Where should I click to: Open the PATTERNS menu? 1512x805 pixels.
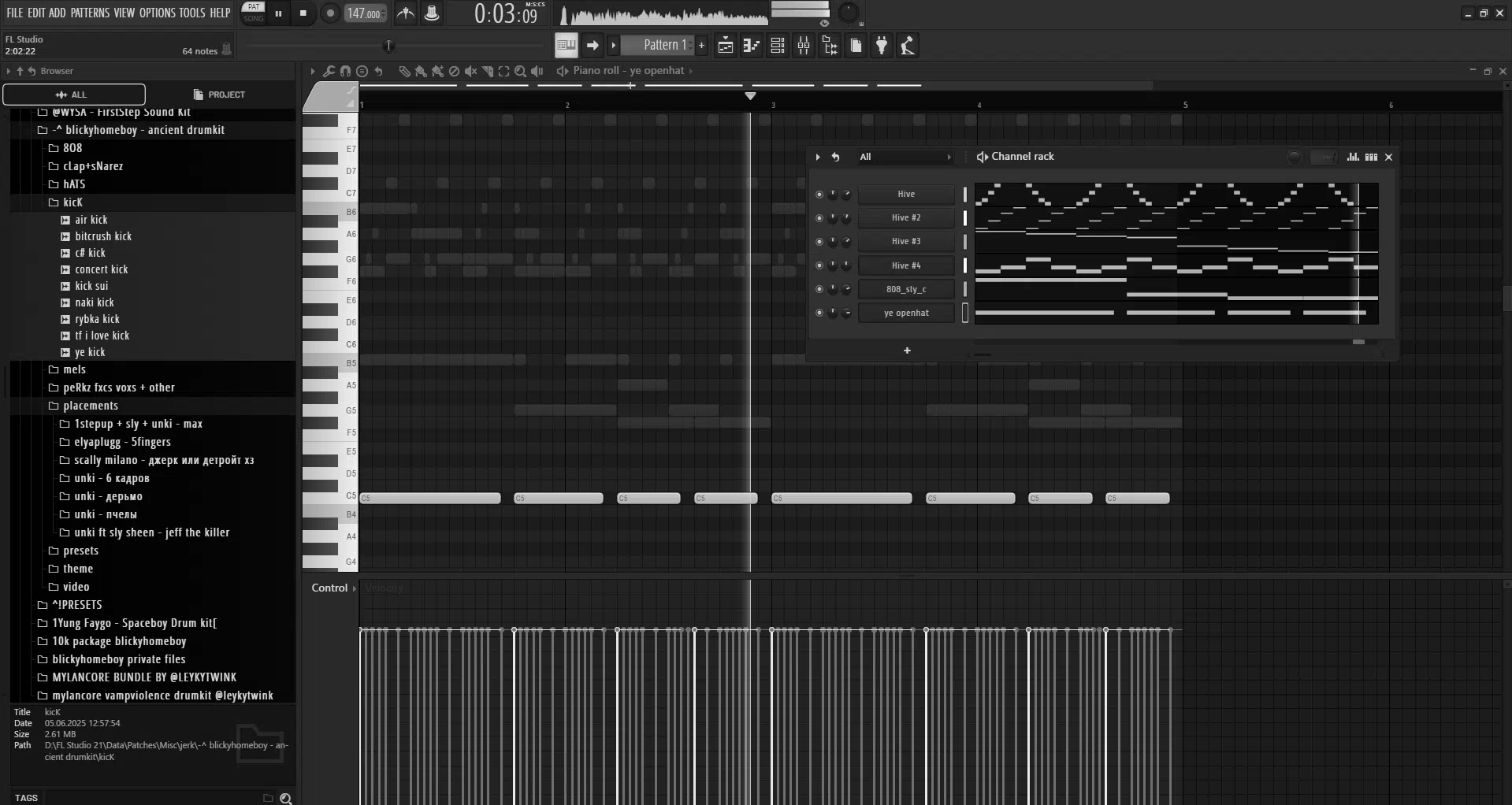tap(90, 13)
